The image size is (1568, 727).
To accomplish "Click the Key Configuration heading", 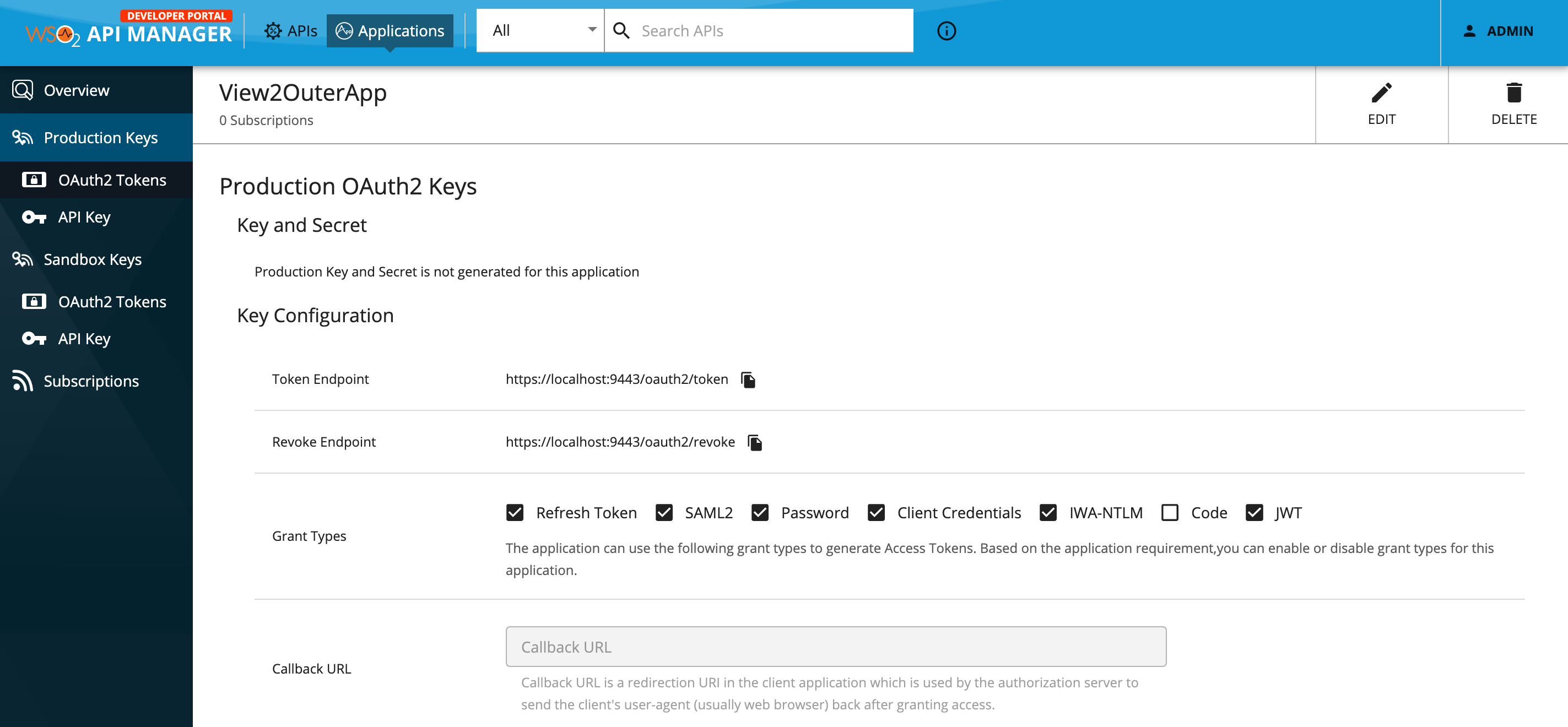I will click(315, 316).
